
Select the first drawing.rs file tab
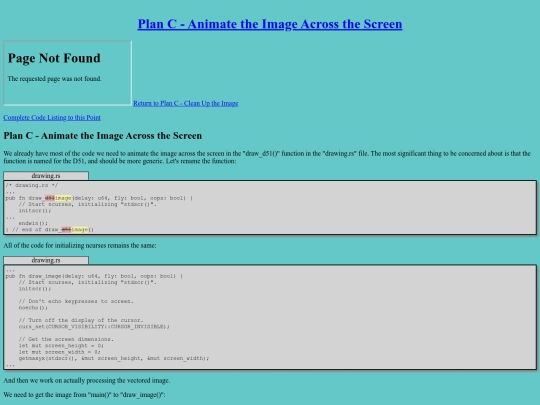[x=46, y=176]
